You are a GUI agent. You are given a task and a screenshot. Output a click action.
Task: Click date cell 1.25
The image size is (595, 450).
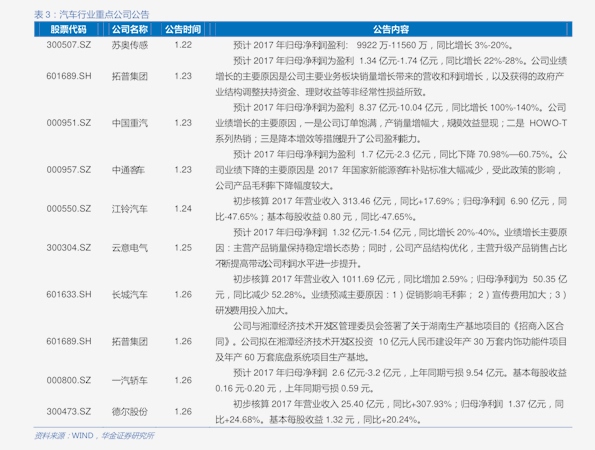(183, 248)
